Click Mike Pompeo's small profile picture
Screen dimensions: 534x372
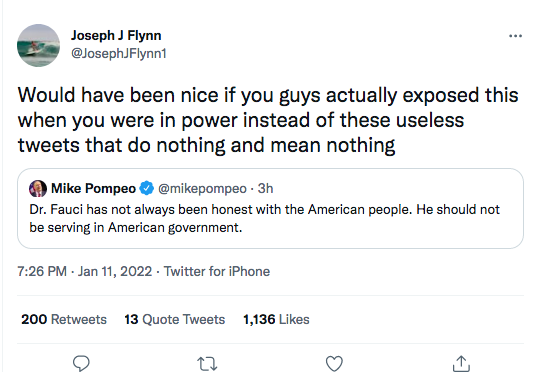[x=38, y=188]
